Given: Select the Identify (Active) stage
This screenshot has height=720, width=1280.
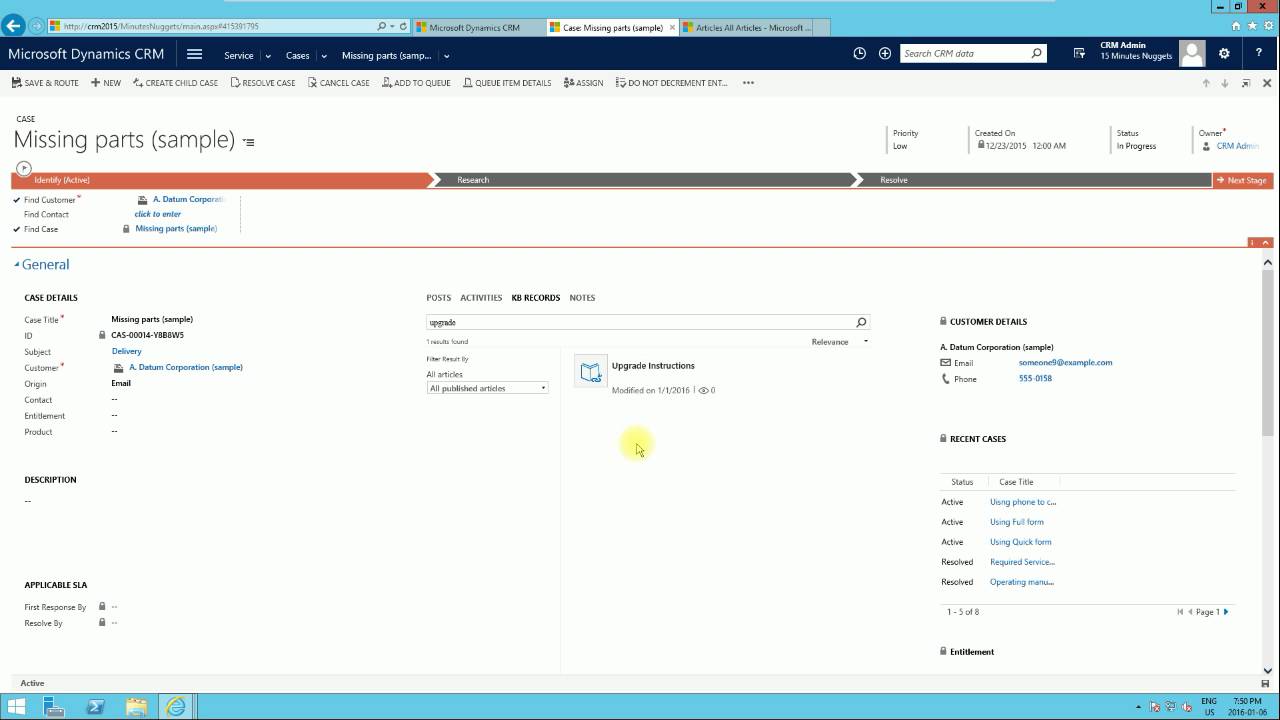Looking at the screenshot, I should click(220, 180).
